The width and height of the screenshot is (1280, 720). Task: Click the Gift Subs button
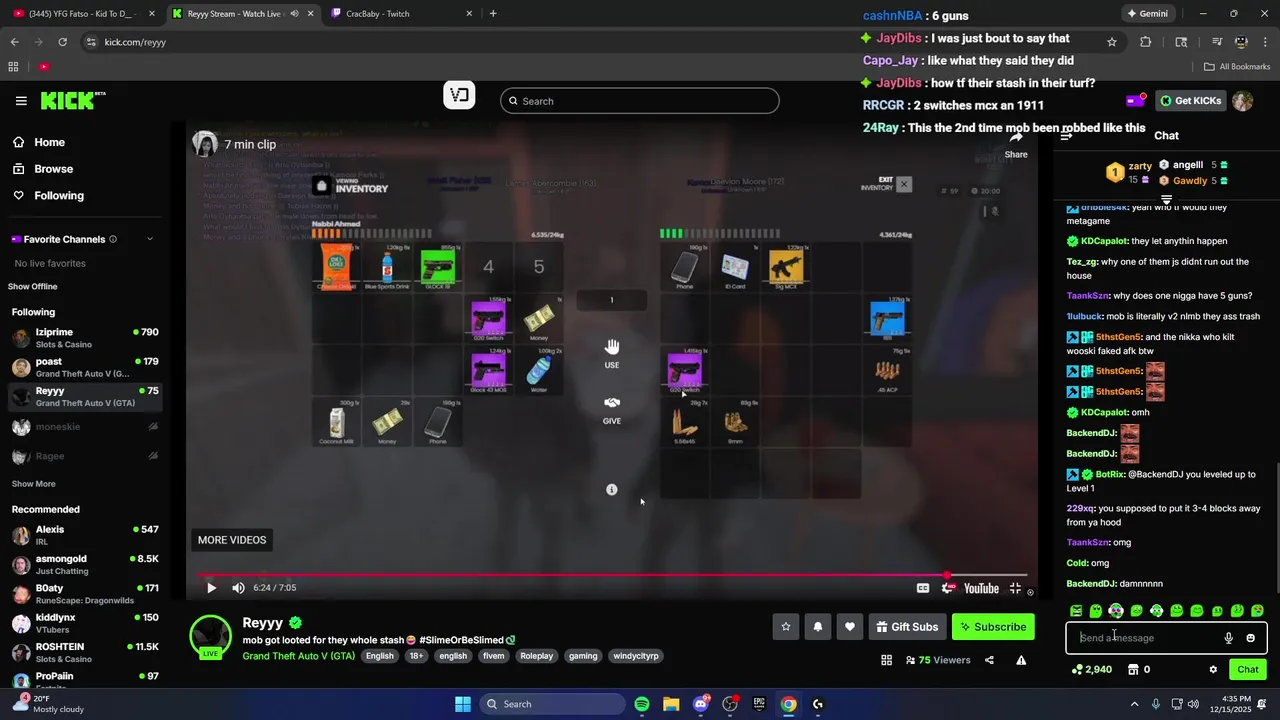(x=907, y=627)
